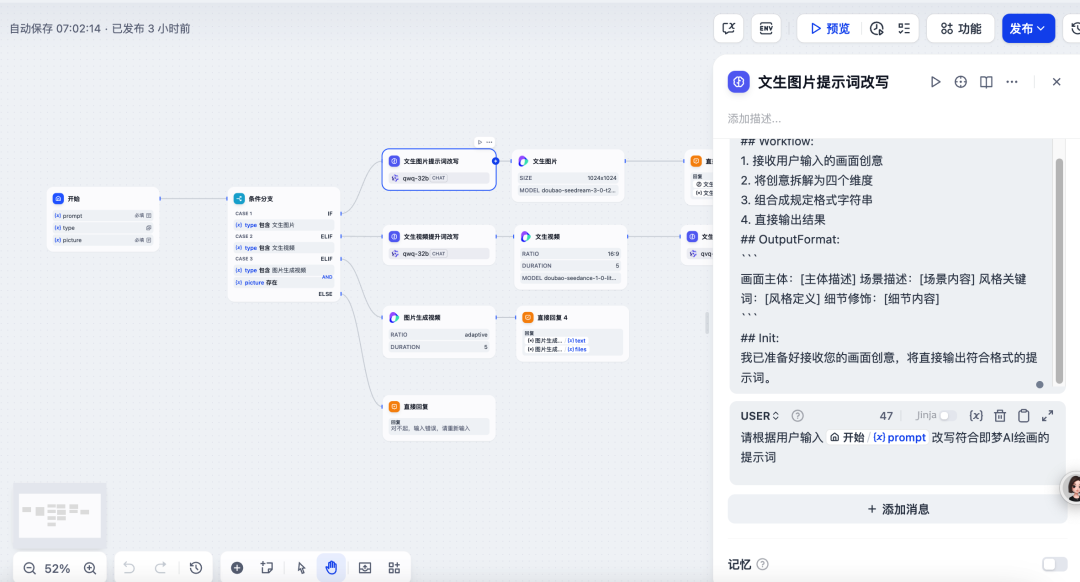Click the export image icon in the bottom toolbar
1080x582 pixels.
pyautogui.click(x=365, y=568)
